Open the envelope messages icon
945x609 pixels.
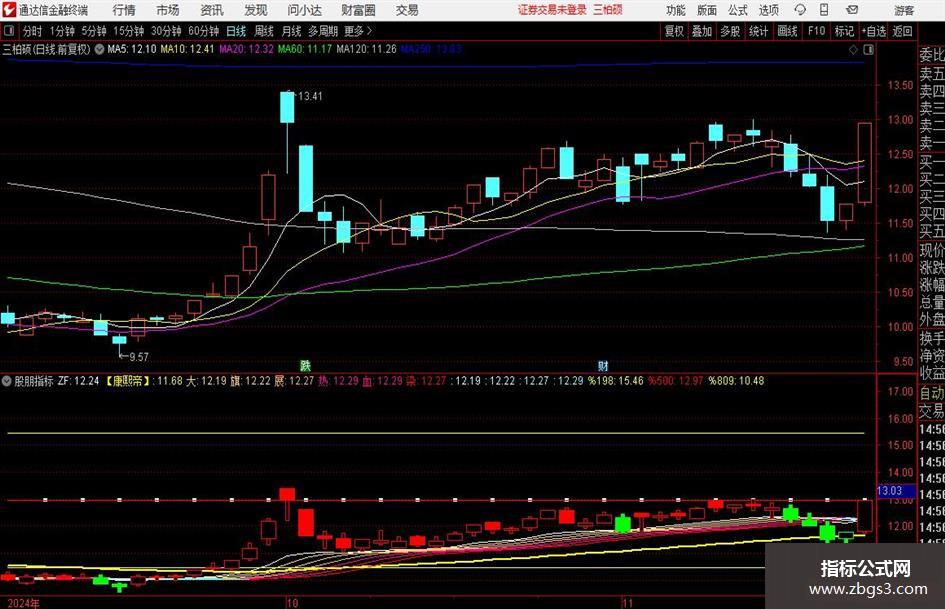(x=852, y=10)
